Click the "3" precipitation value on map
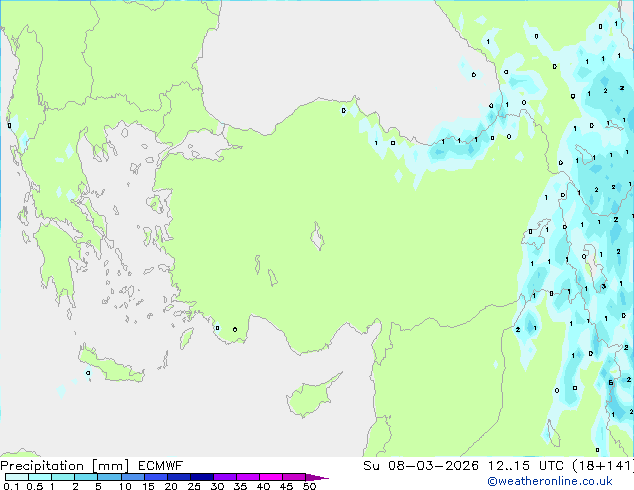The image size is (634, 490). click(604, 286)
